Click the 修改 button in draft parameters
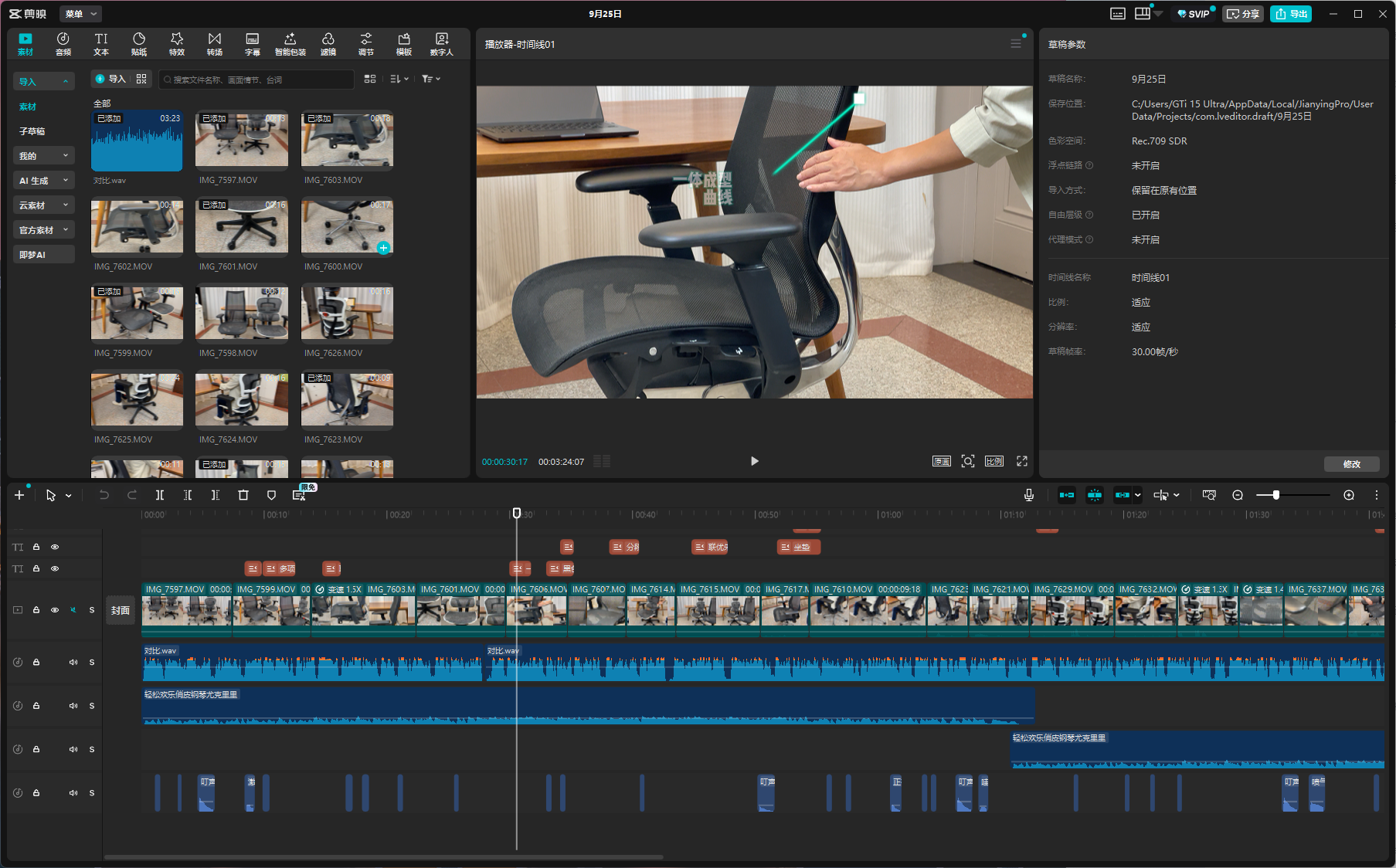 [x=1351, y=464]
